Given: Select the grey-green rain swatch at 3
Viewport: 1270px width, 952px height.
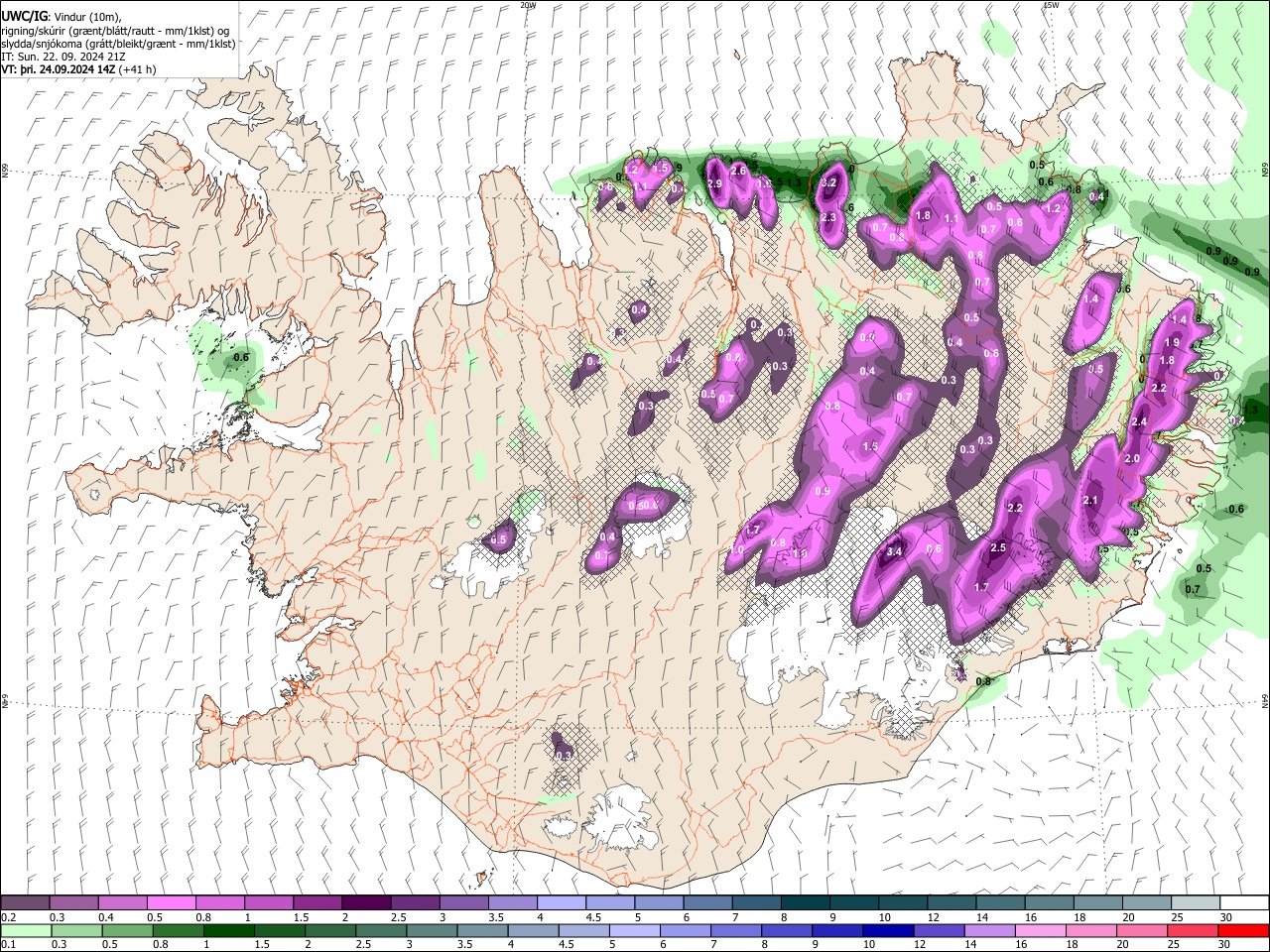Looking at the screenshot, I should (433, 930).
